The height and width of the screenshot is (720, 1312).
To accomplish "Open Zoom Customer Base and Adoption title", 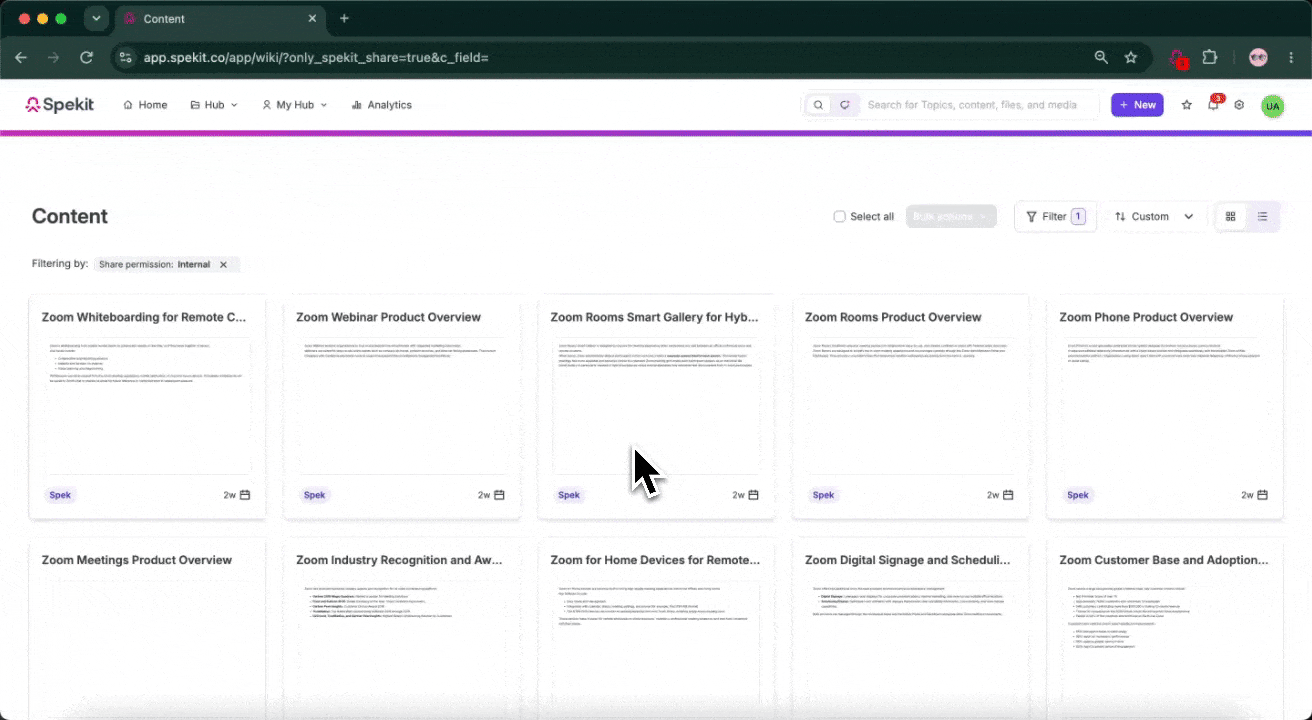I will click(1164, 560).
